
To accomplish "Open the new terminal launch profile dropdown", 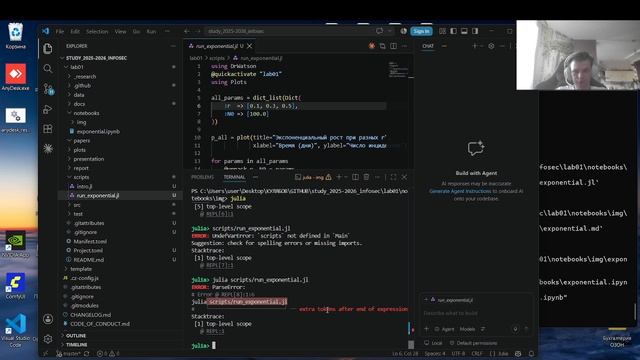I will pyautogui.click(x=345, y=177).
